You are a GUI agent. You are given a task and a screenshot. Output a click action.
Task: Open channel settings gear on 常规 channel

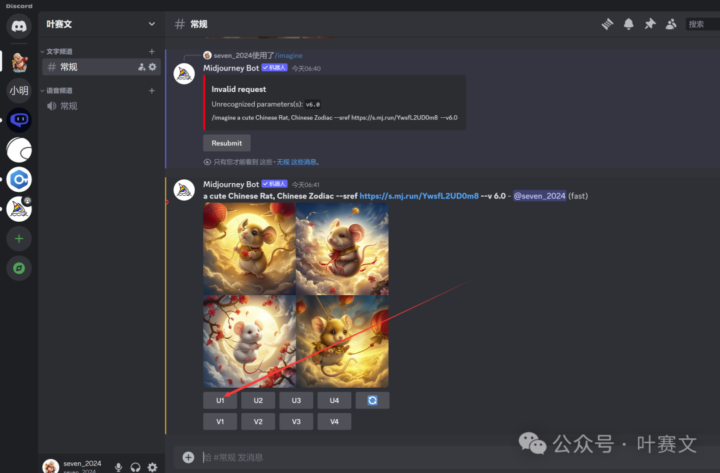[x=152, y=67]
